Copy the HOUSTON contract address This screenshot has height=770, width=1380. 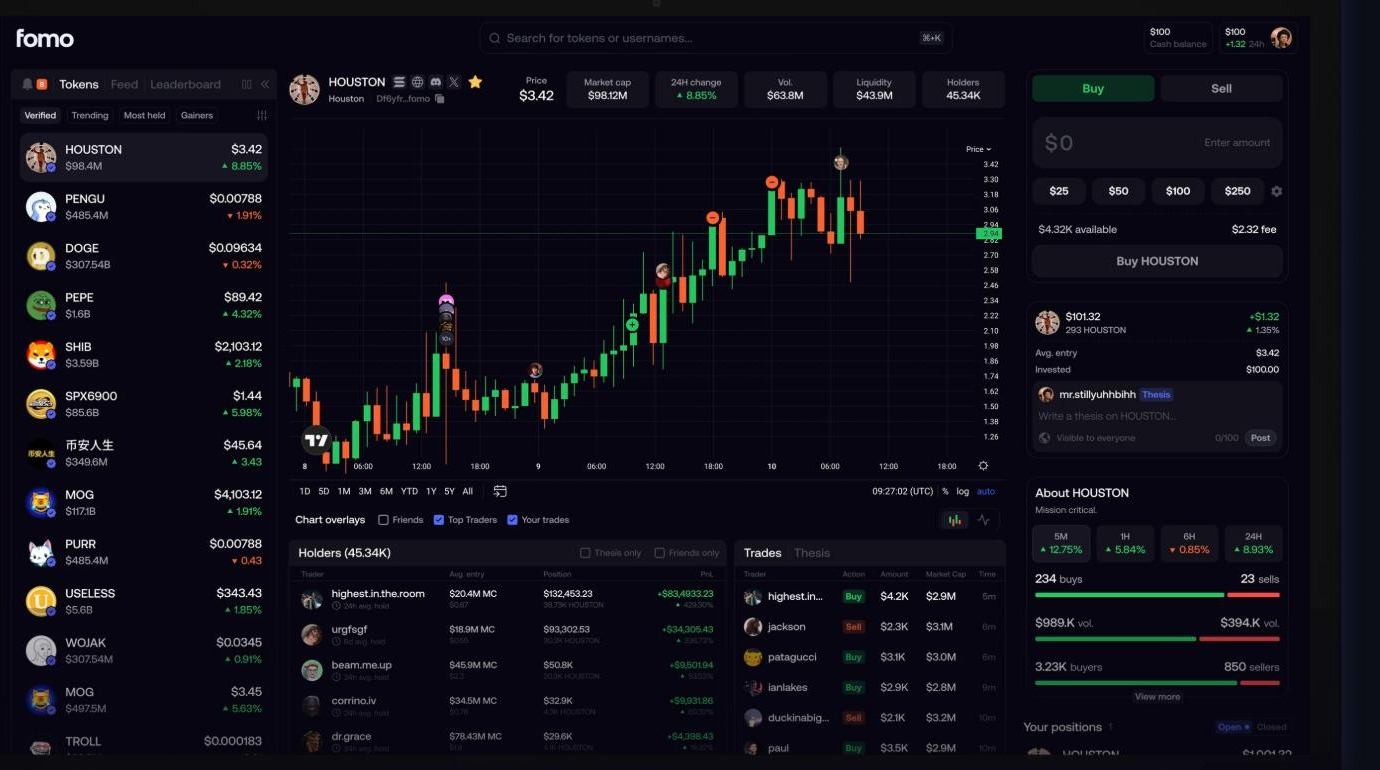440,99
